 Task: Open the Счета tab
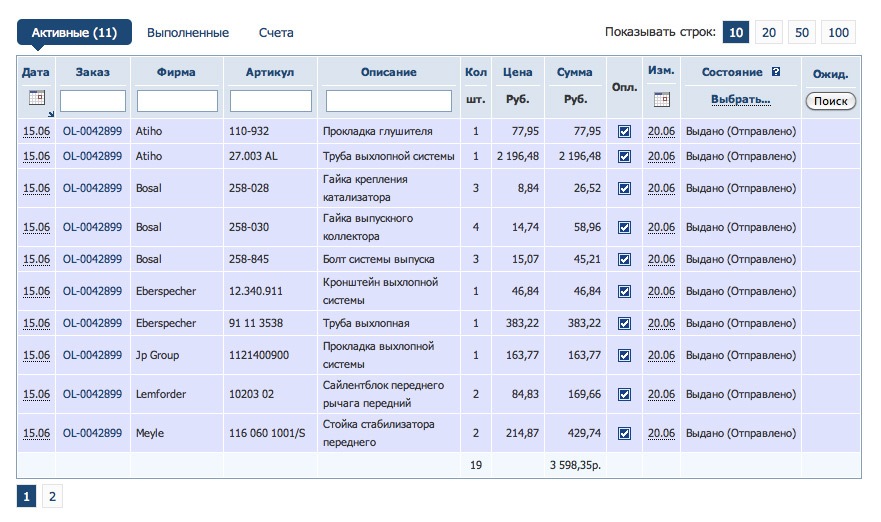click(276, 33)
